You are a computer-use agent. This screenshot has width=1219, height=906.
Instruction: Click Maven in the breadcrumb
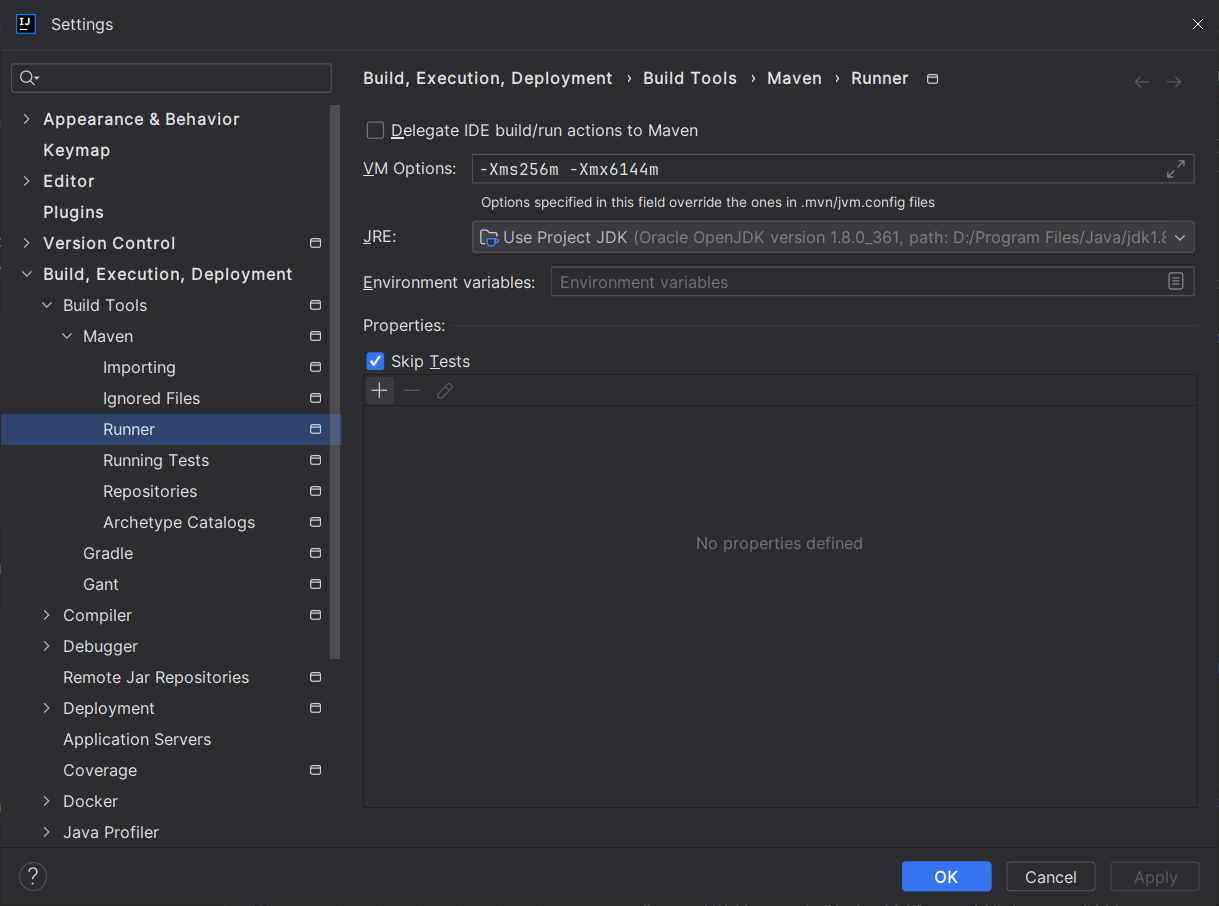pyautogui.click(x=794, y=78)
